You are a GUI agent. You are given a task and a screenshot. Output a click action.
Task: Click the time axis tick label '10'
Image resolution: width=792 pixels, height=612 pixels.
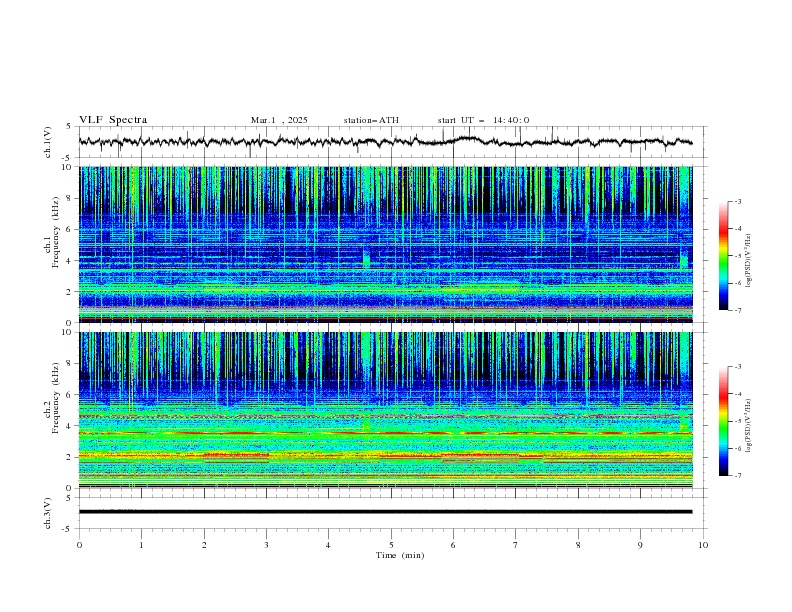point(703,545)
